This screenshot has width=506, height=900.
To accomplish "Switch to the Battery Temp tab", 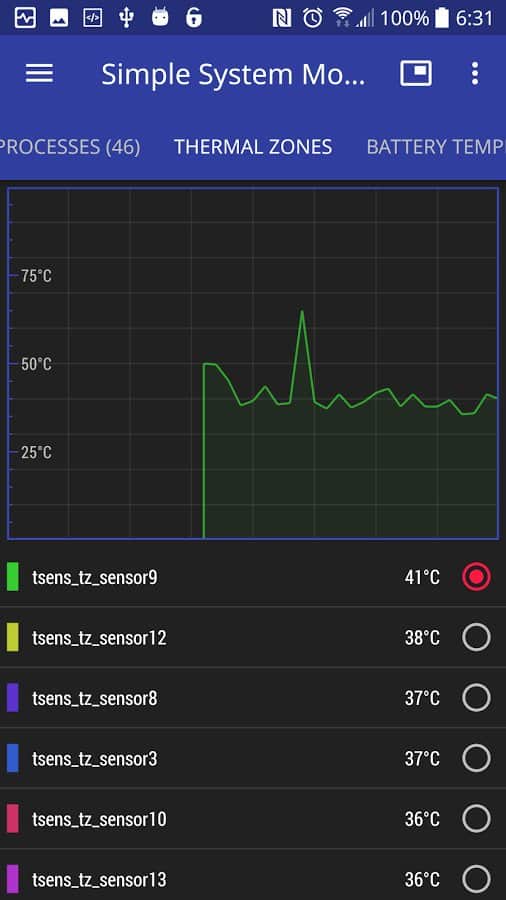I will (x=436, y=147).
